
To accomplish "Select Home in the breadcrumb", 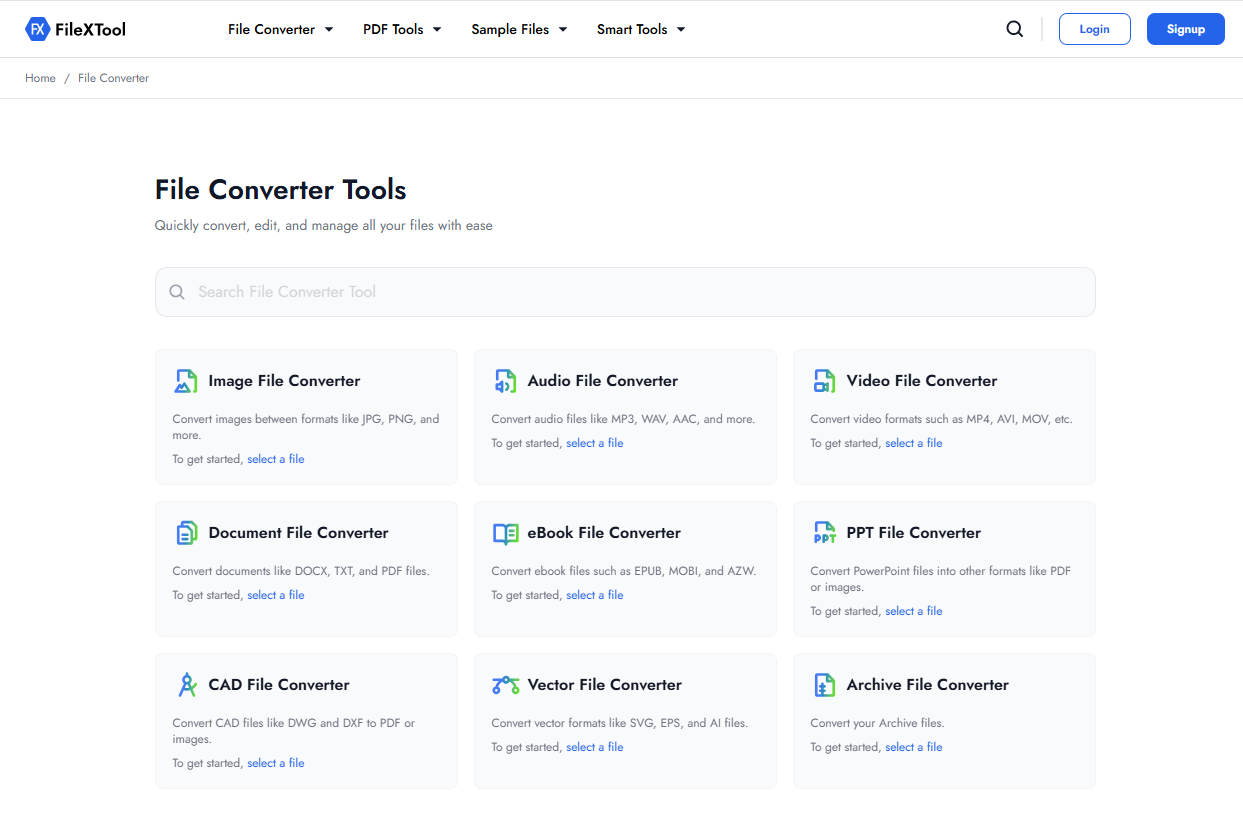I will click(x=40, y=77).
